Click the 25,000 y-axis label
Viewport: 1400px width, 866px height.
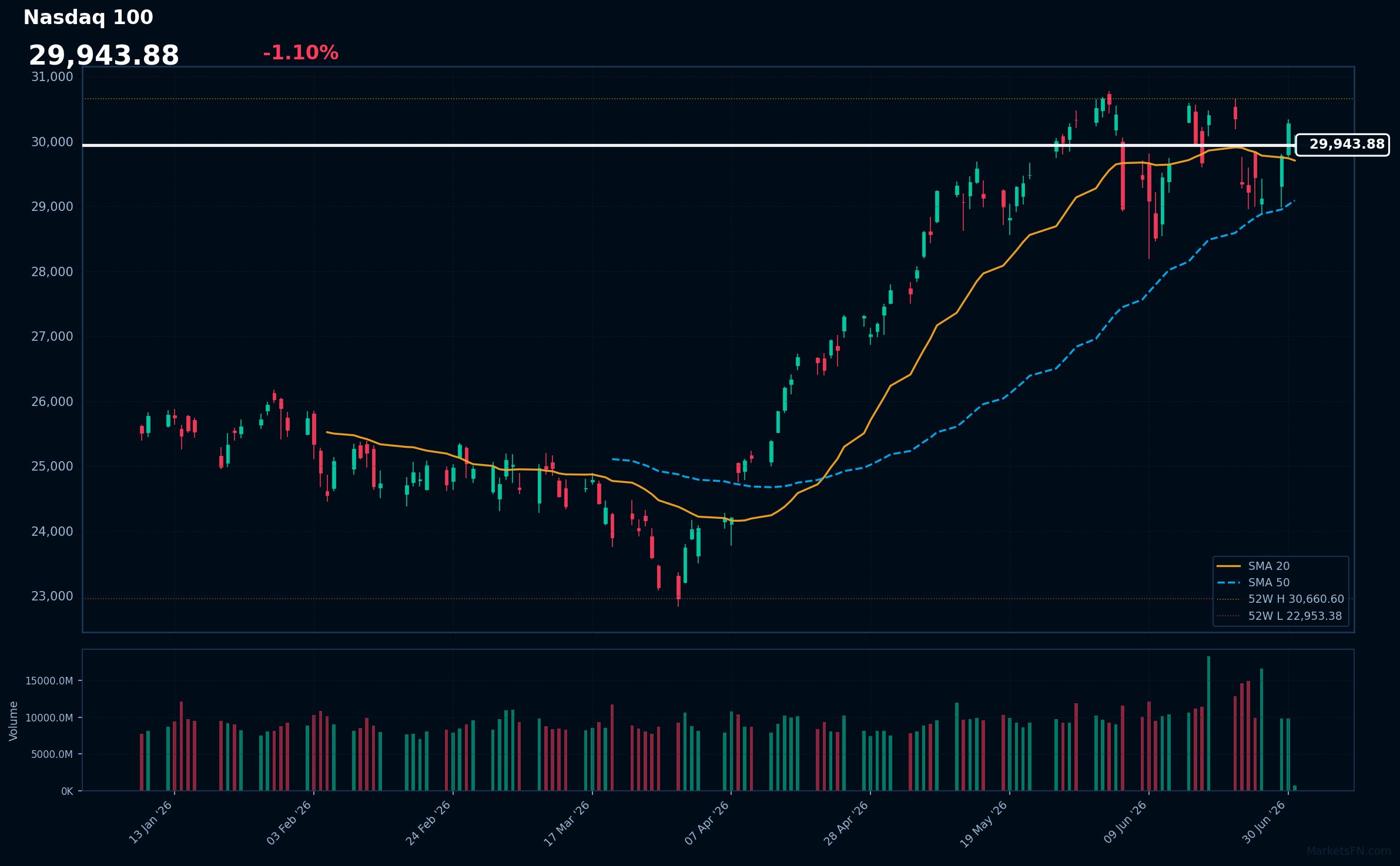pyautogui.click(x=52, y=466)
